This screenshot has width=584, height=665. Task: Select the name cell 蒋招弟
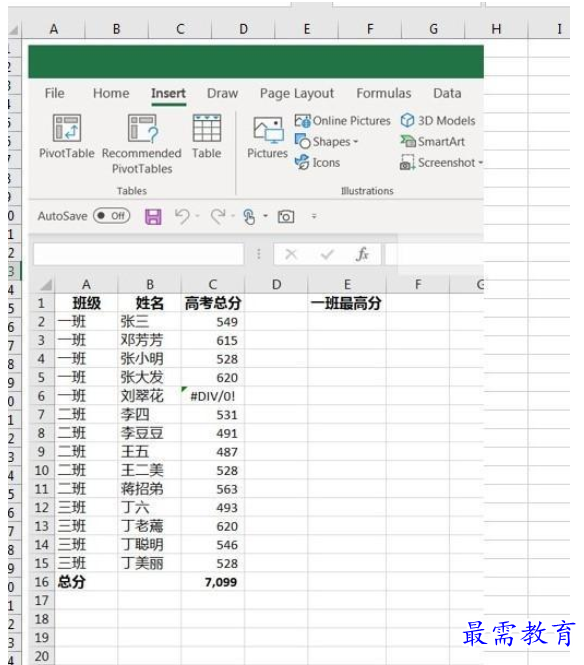click(150, 489)
